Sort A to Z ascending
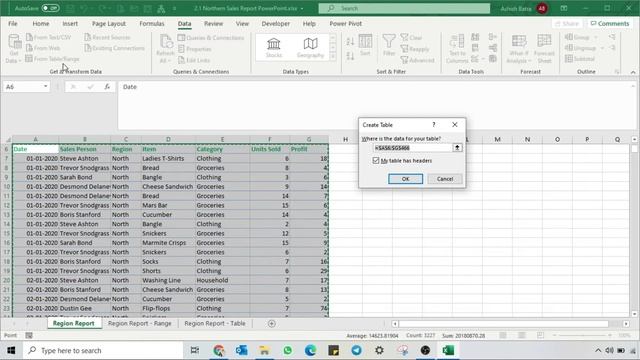 pos(350,41)
